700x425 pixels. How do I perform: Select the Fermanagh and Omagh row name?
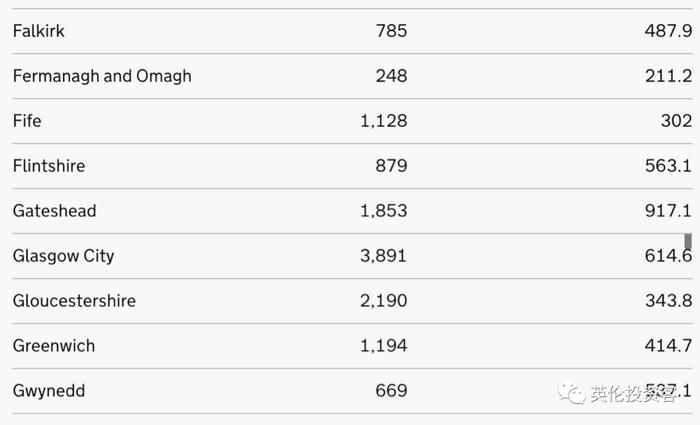(102, 76)
